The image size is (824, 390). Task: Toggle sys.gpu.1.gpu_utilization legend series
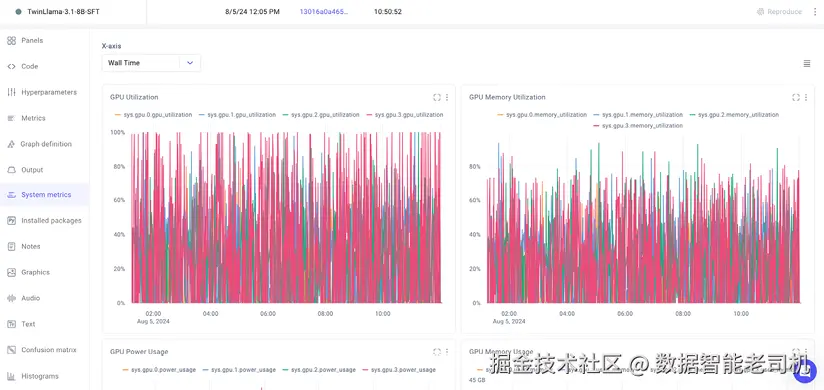(x=237, y=115)
